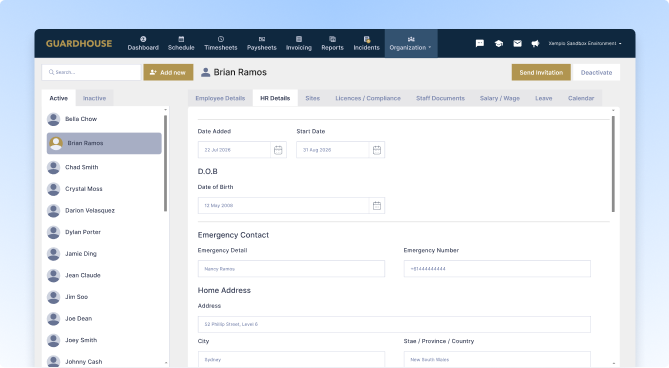
Task: Select Jim Soo in the employee list
Action: [104, 297]
